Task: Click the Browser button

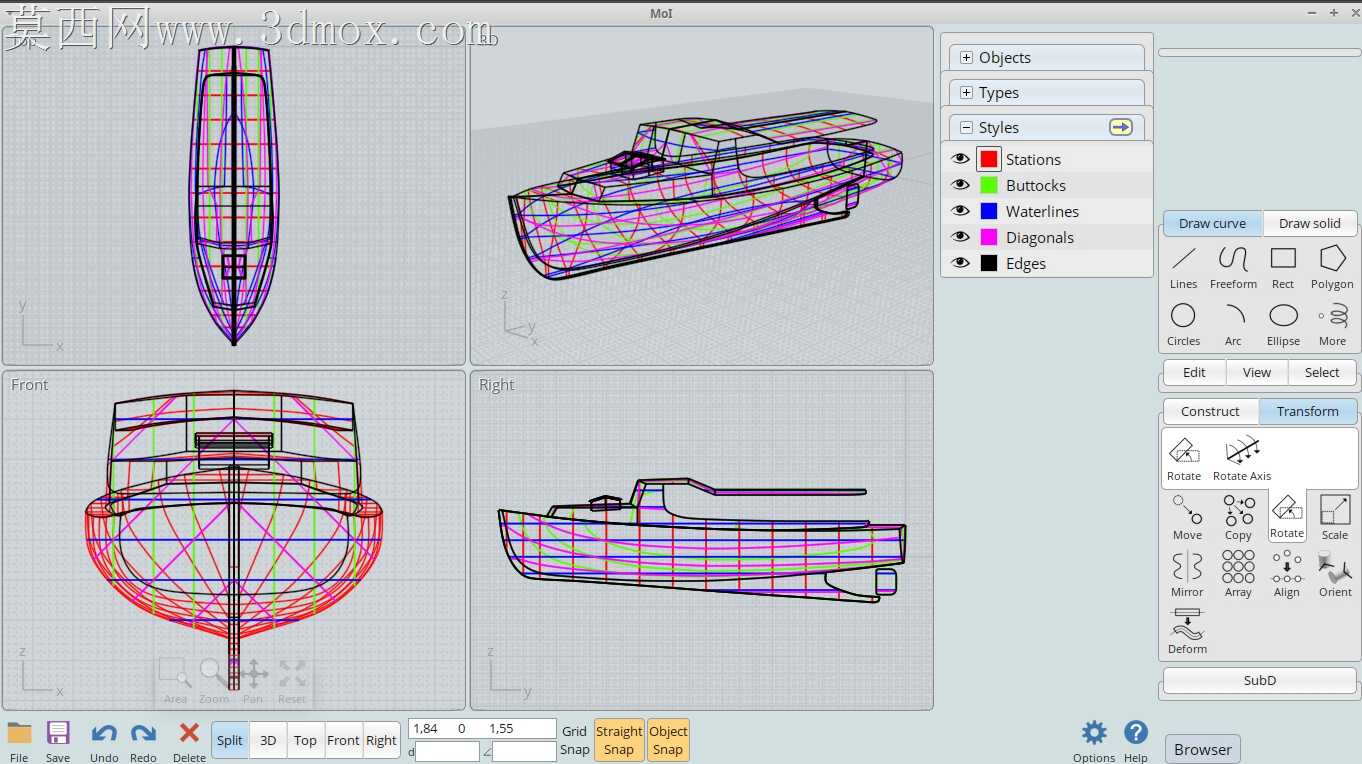Action: 1203,749
